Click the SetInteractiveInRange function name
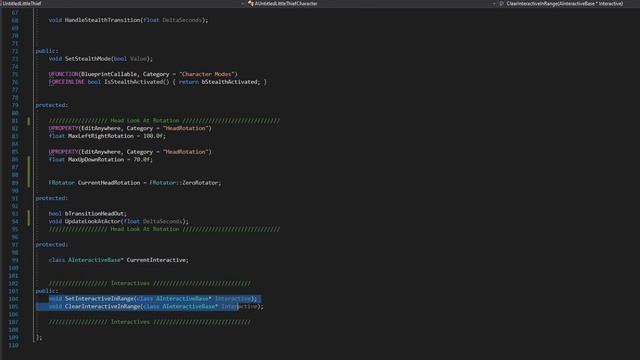The width and height of the screenshot is (640, 360). 99,299
